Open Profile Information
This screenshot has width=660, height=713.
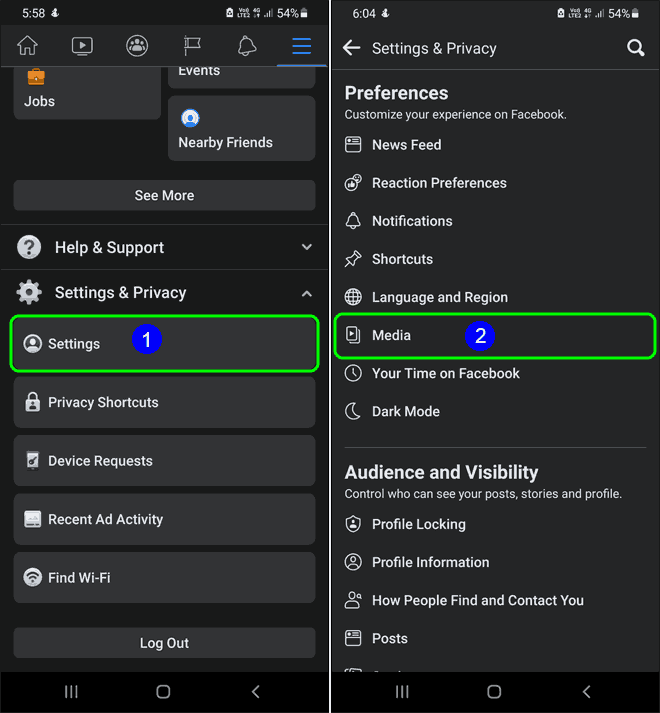point(495,562)
